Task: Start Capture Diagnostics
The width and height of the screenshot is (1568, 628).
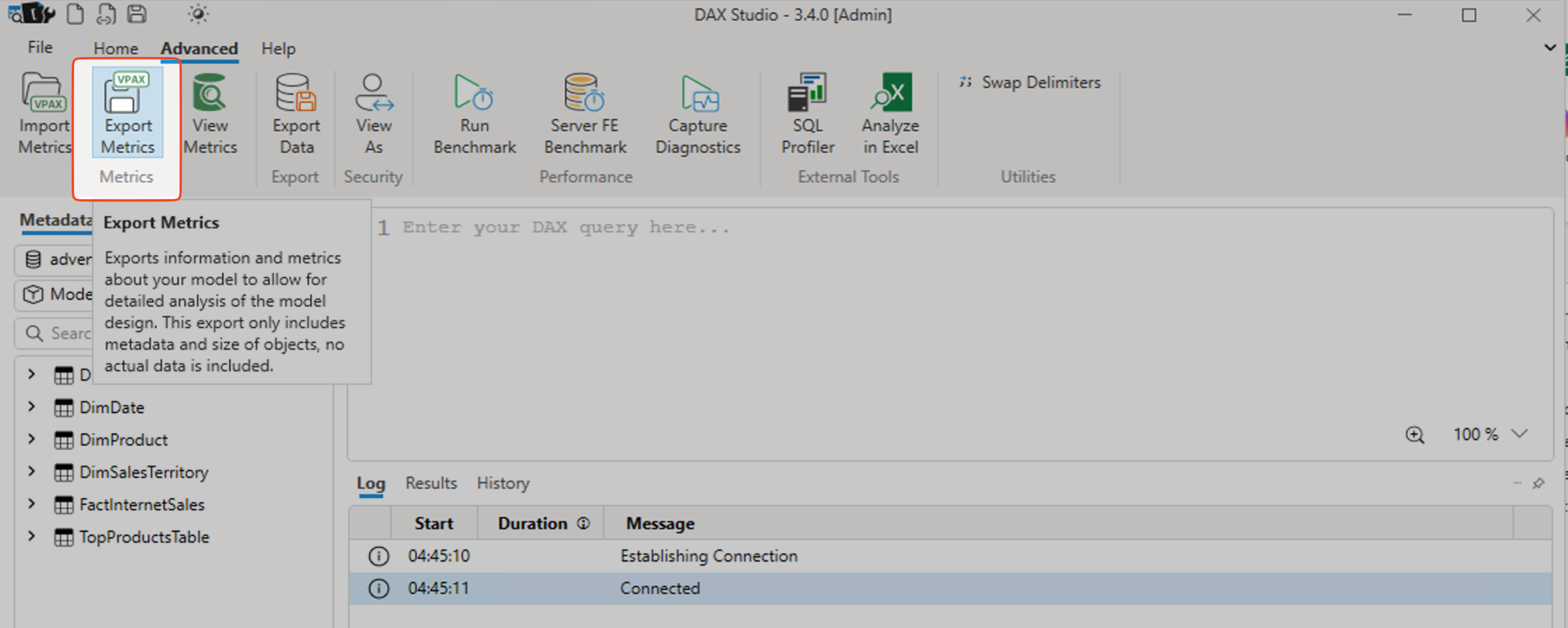Action: 698,112
